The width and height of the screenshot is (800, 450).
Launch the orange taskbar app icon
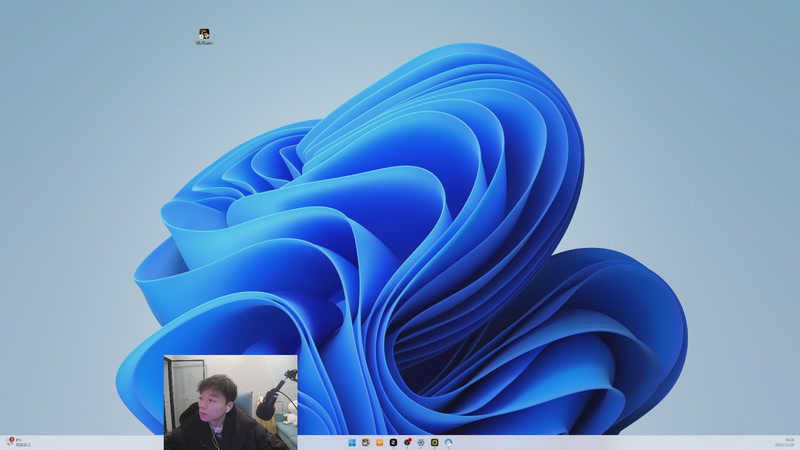[380, 442]
